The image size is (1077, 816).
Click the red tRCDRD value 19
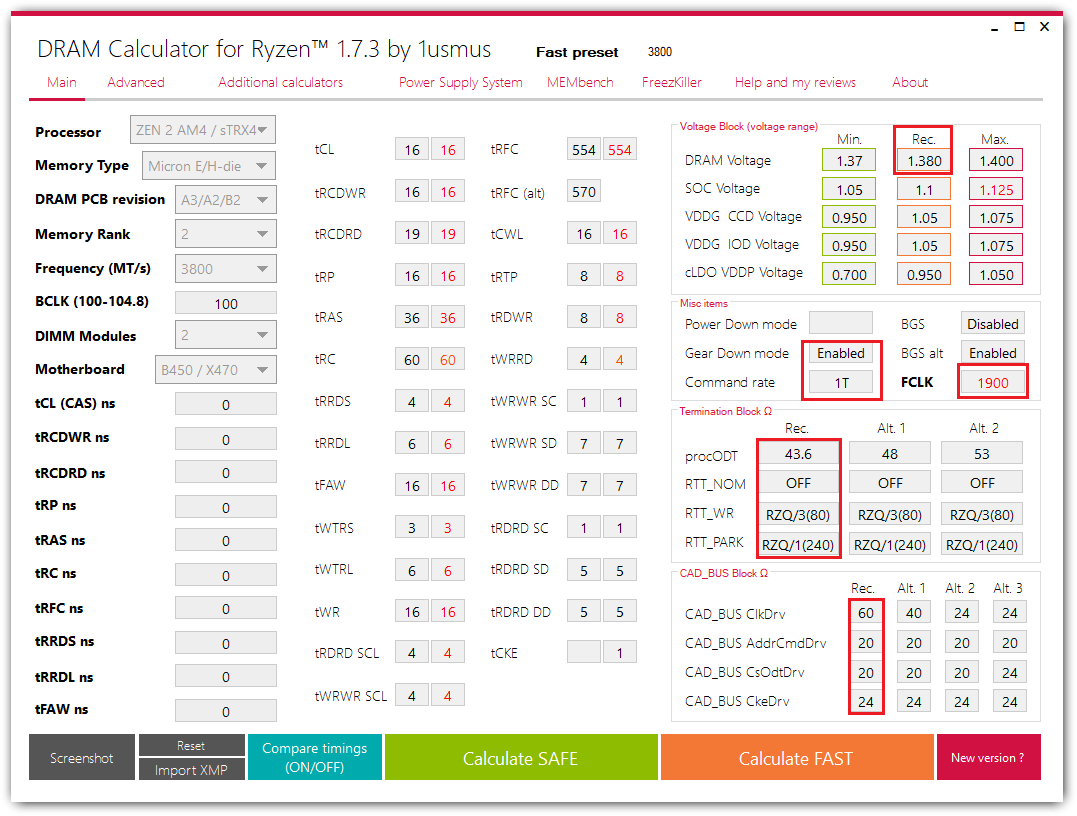coord(448,234)
